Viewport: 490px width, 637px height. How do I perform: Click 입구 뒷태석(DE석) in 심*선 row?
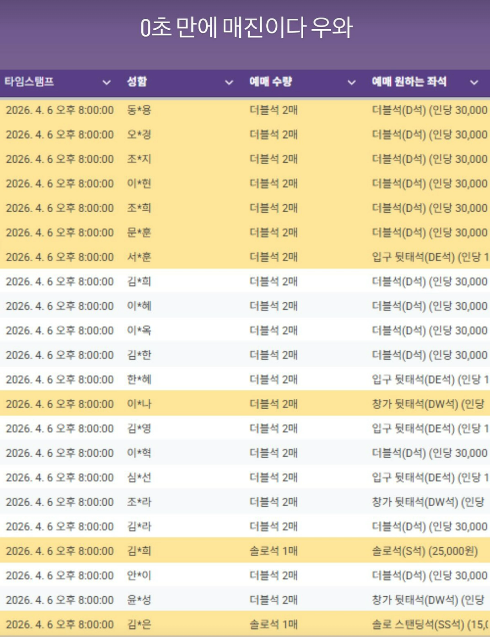430,477
